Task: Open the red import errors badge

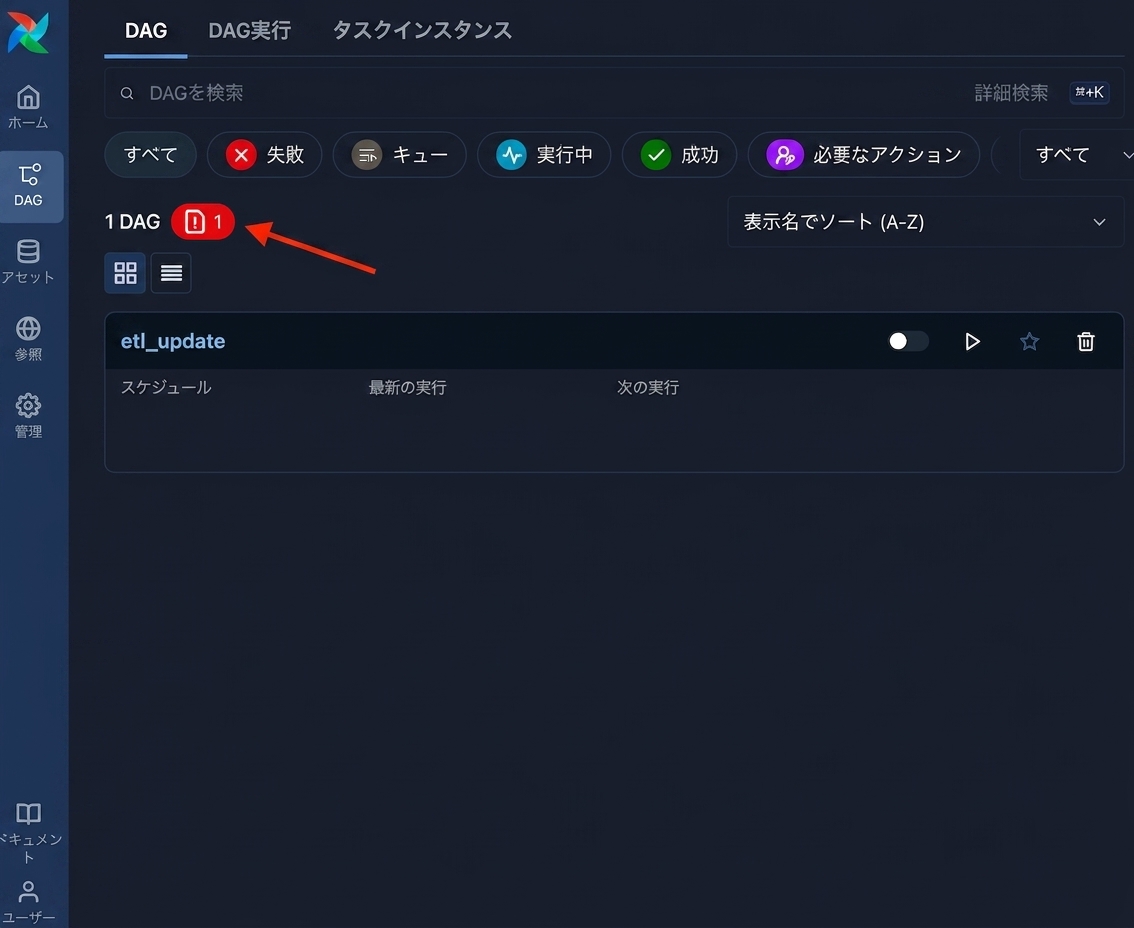Action: point(203,221)
